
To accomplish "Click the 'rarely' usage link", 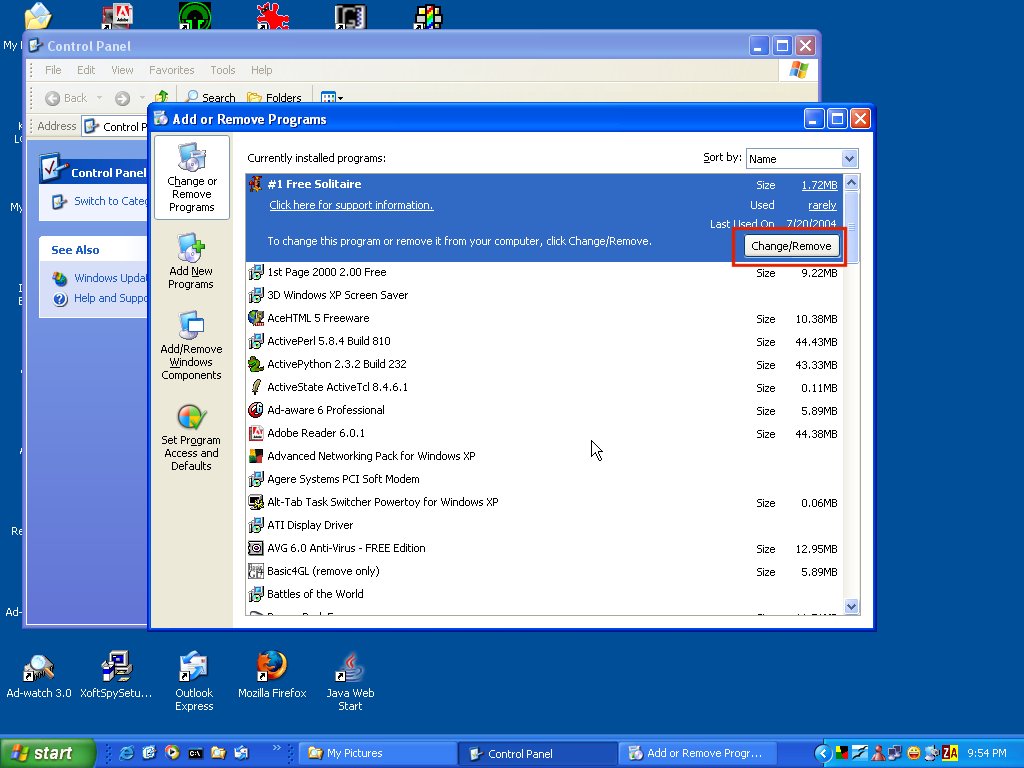I will point(822,205).
